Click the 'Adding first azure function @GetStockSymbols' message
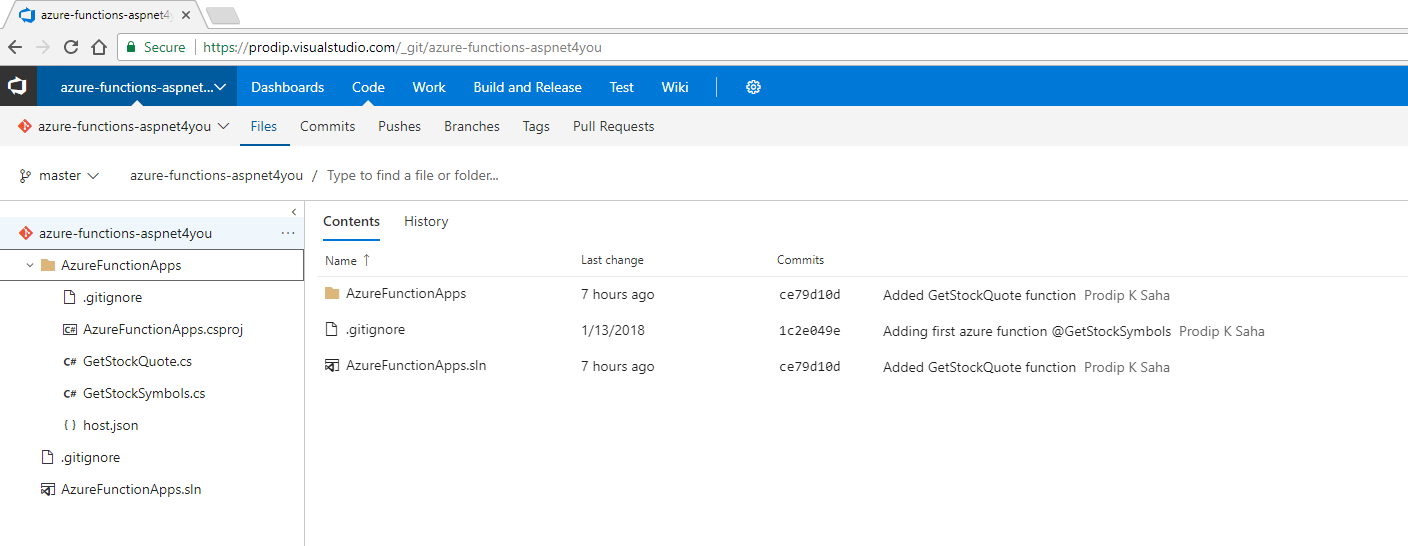1408x546 pixels. click(x=1027, y=331)
